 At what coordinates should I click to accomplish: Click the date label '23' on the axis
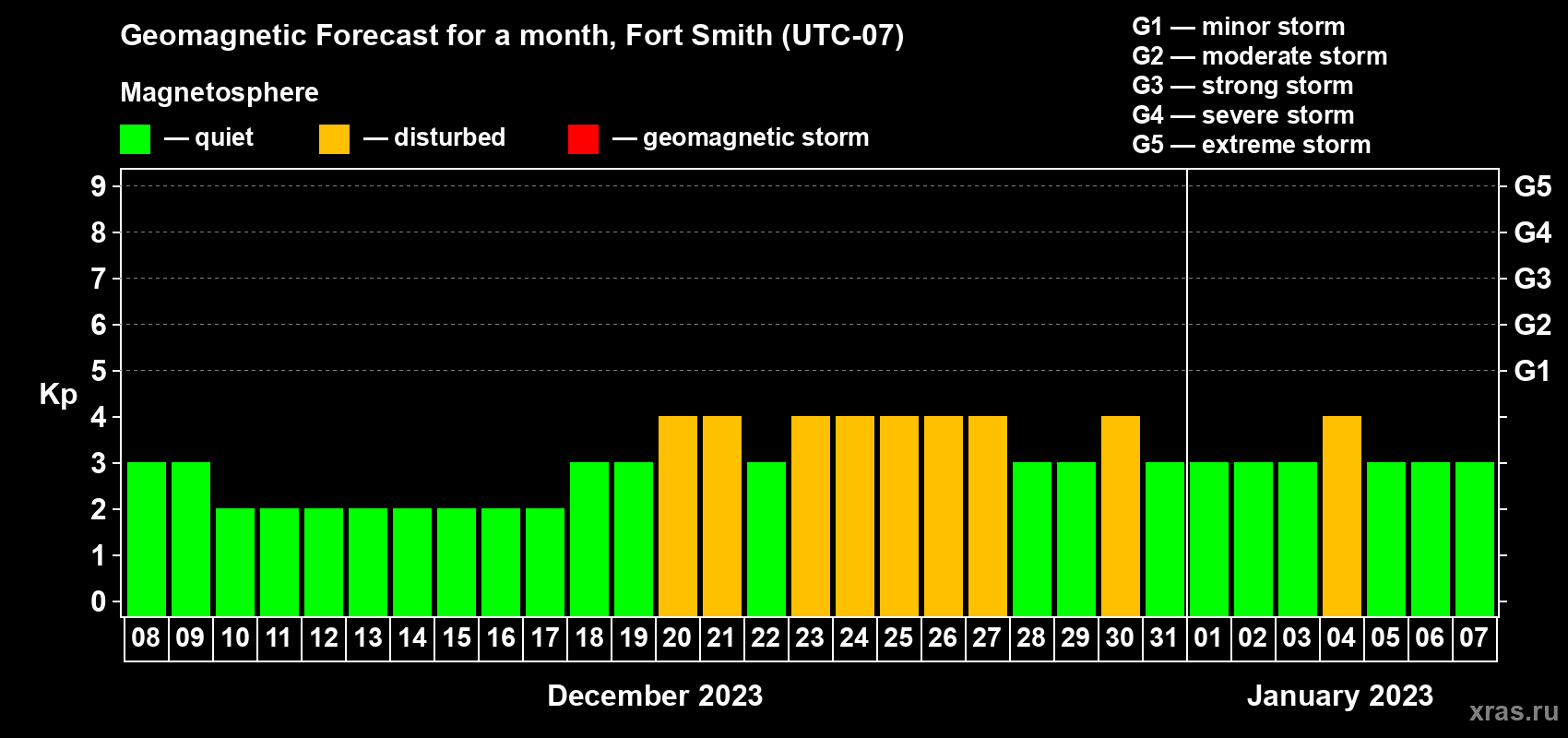click(810, 637)
